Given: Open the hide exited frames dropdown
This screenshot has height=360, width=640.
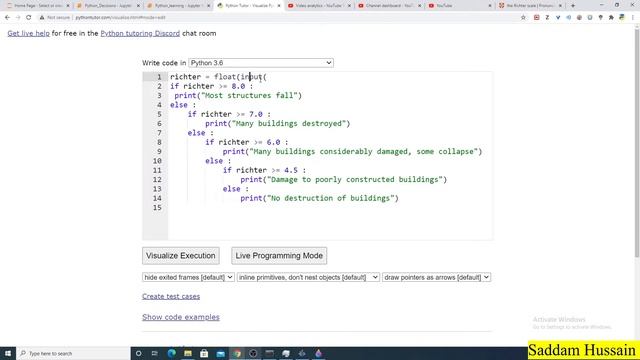Looking at the screenshot, I should tap(188, 277).
